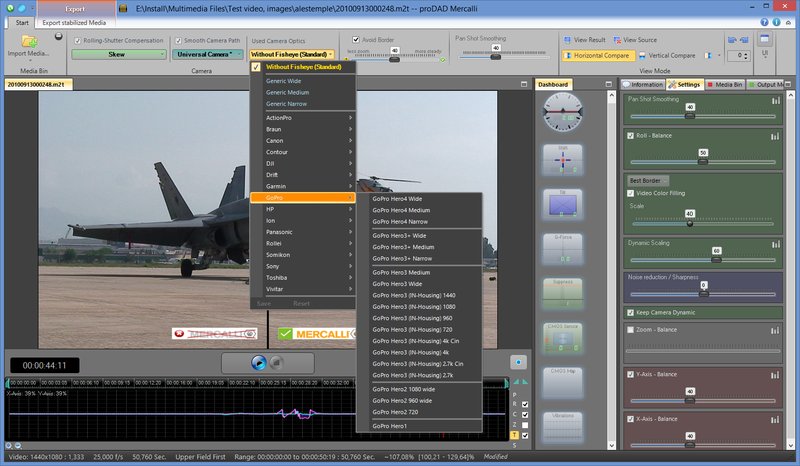Select GoPro Hero2 720 preset
Viewport: 800px width, 466px height.
tap(419, 412)
